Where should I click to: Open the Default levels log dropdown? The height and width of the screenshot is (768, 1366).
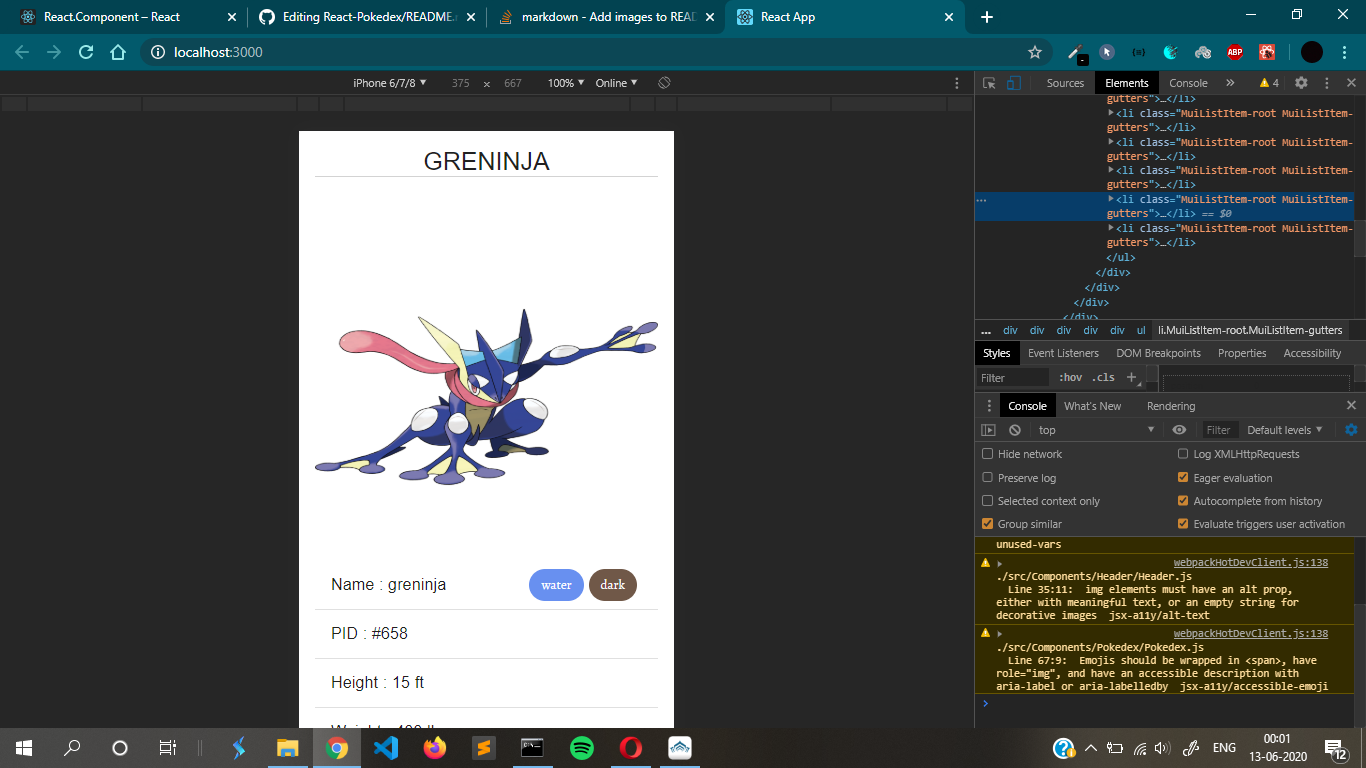[1285, 430]
